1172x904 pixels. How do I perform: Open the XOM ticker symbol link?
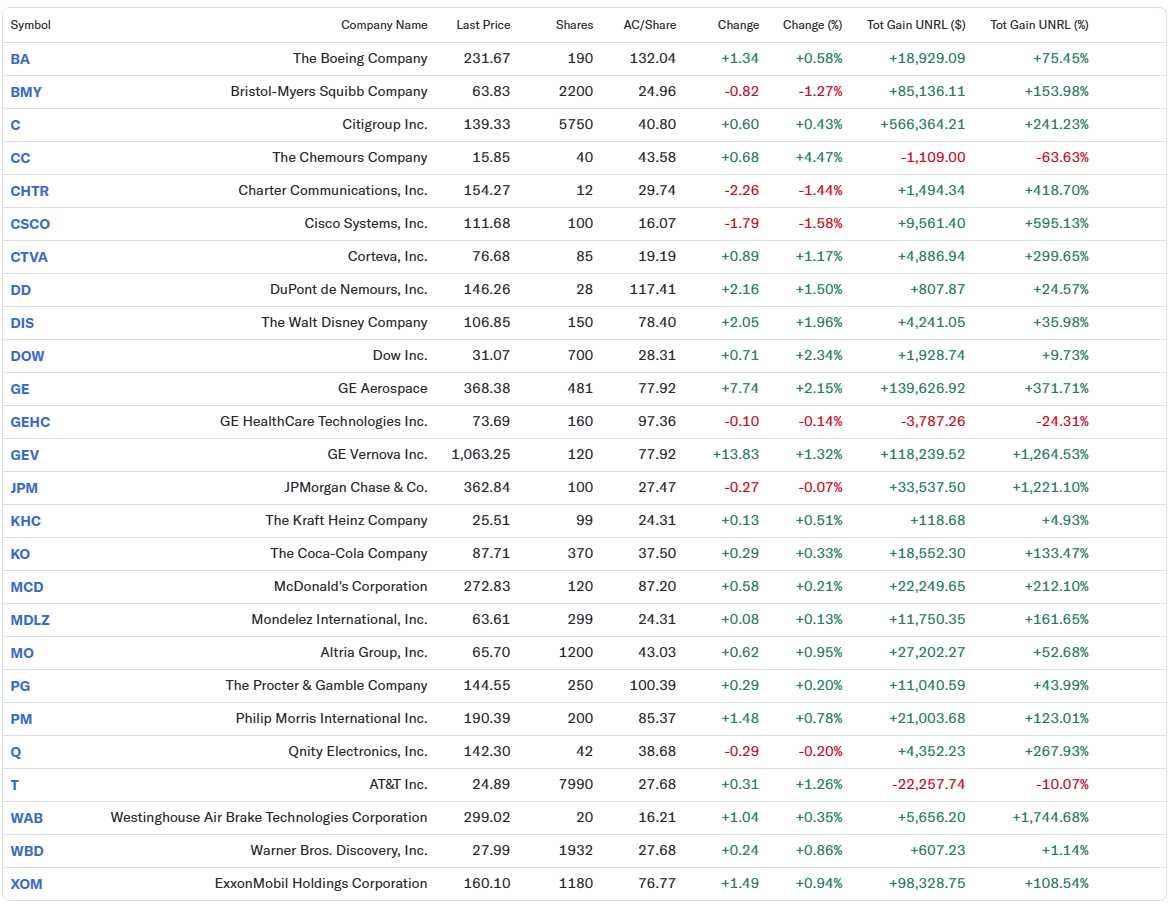tap(26, 884)
